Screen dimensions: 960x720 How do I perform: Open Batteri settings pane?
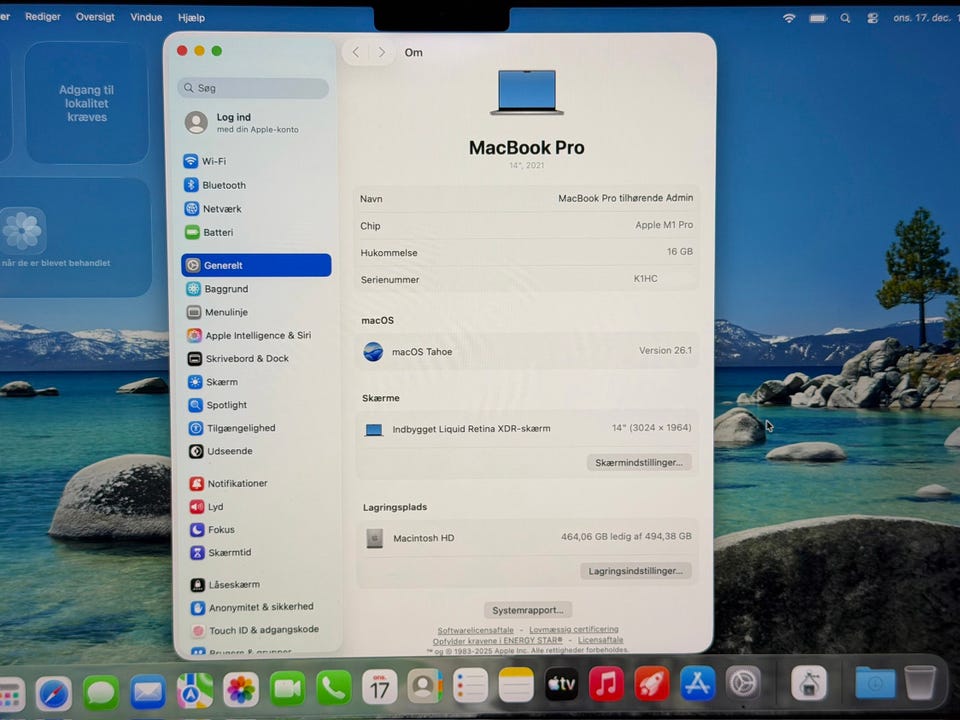point(217,232)
